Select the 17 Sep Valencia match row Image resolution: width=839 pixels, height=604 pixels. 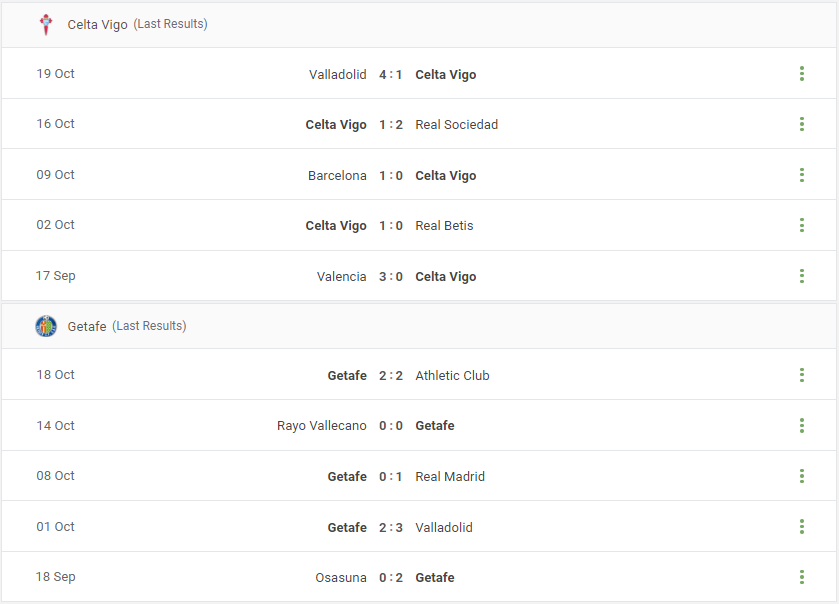point(419,276)
